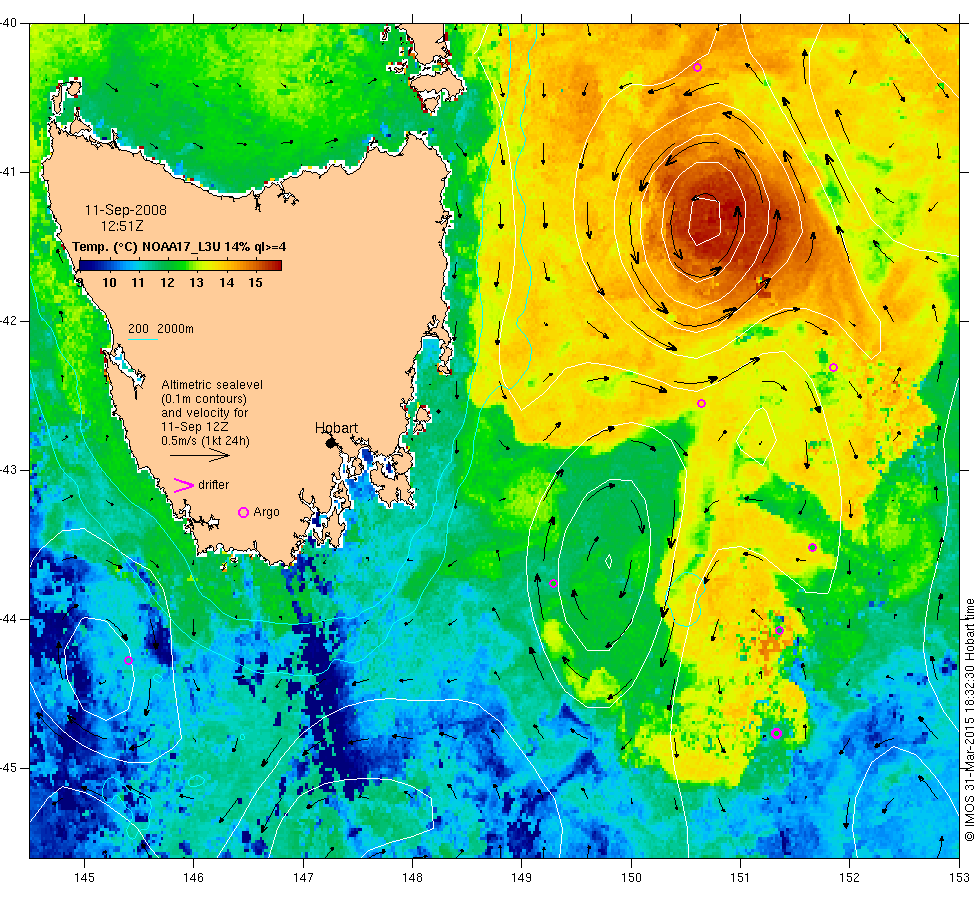Screen dimensions: 980x900
Task: Click the cyan depth contour legend line
Action: pos(142,339)
